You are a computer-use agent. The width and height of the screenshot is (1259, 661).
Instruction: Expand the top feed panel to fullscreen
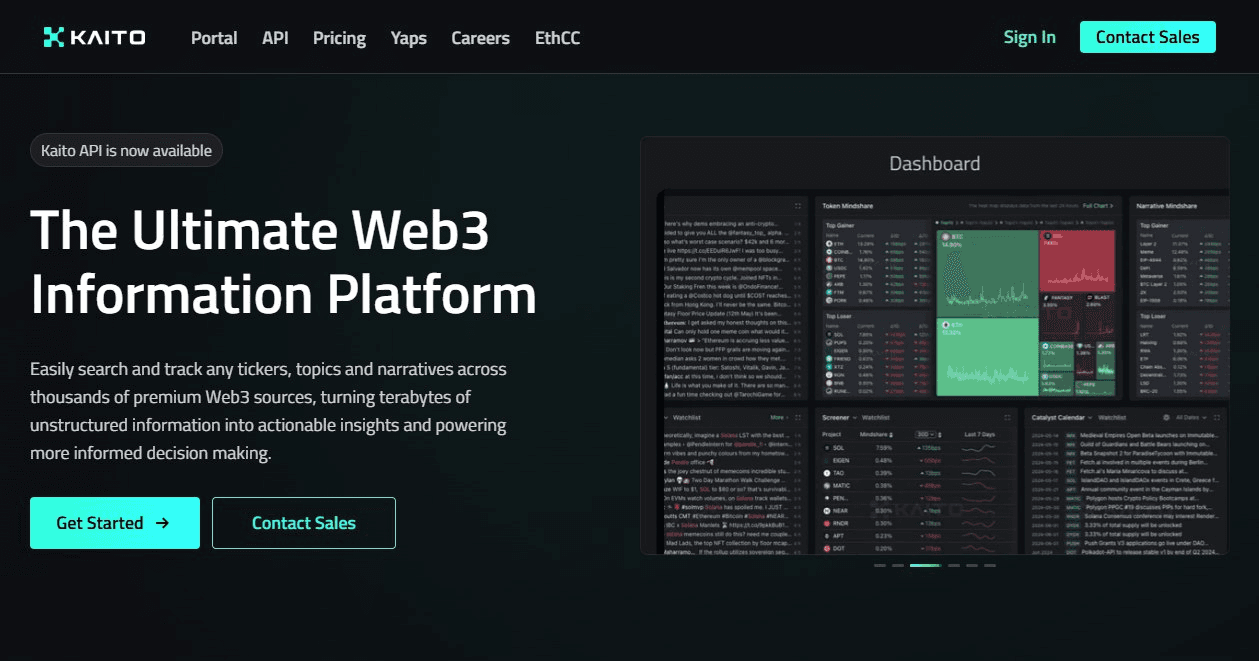tap(798, 206)
